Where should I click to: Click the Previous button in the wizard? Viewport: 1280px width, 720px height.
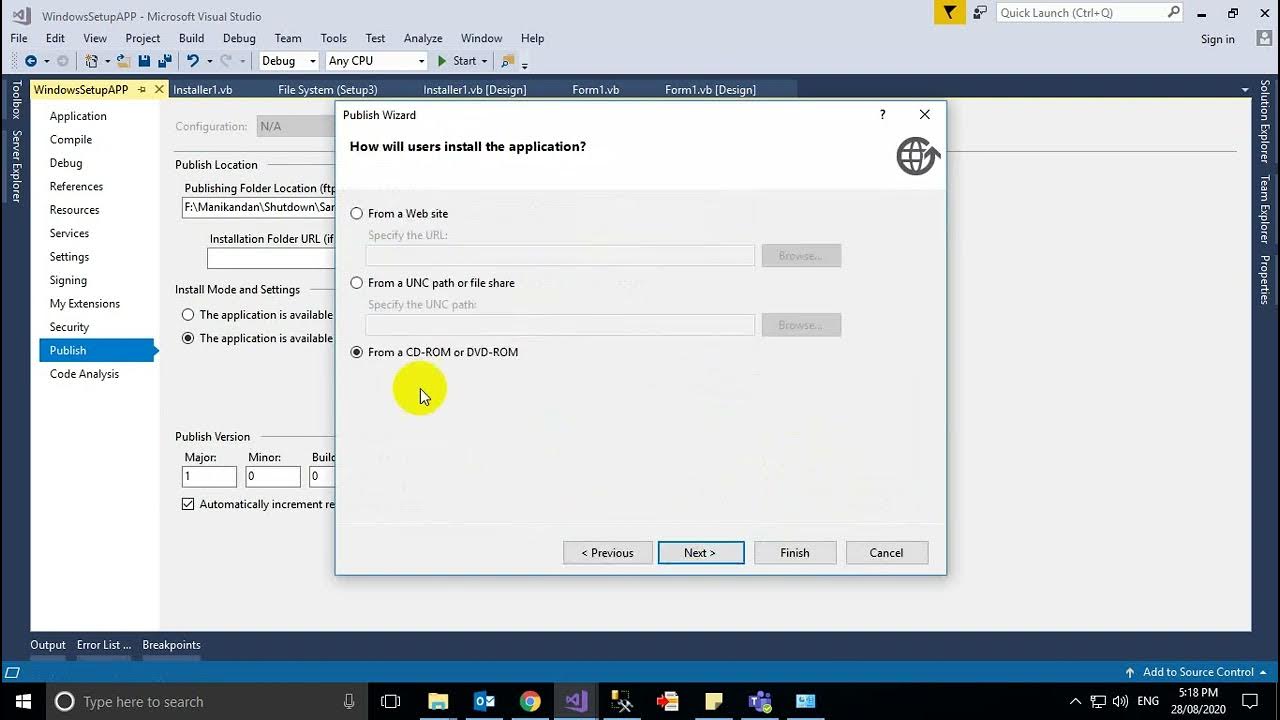(608, 553)
